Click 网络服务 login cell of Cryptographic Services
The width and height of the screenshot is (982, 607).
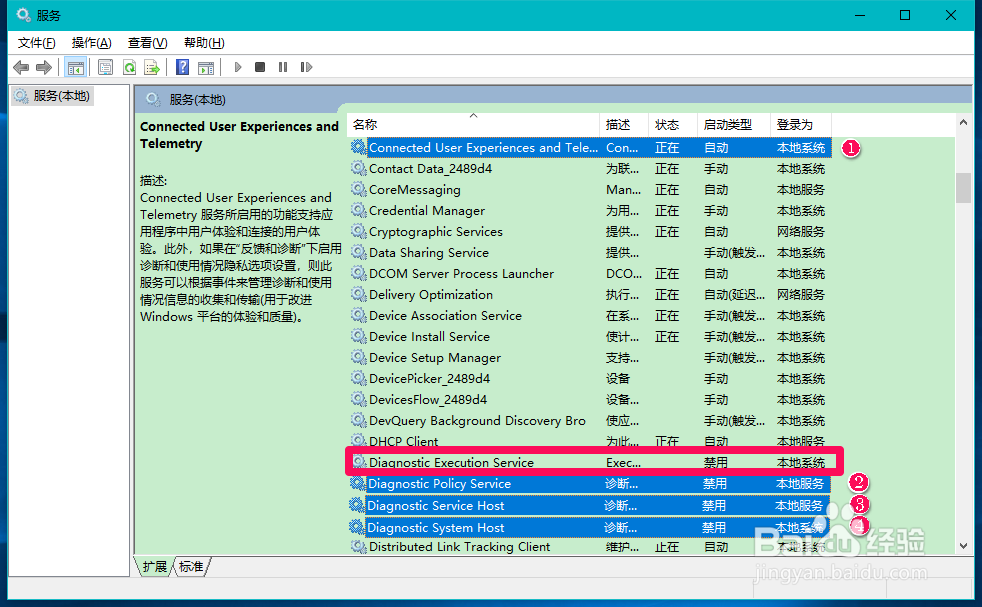[801, 231]
